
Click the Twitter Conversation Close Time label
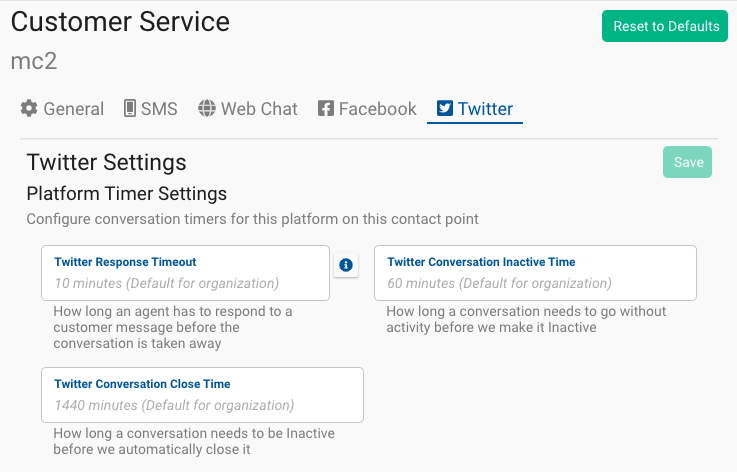142,384
